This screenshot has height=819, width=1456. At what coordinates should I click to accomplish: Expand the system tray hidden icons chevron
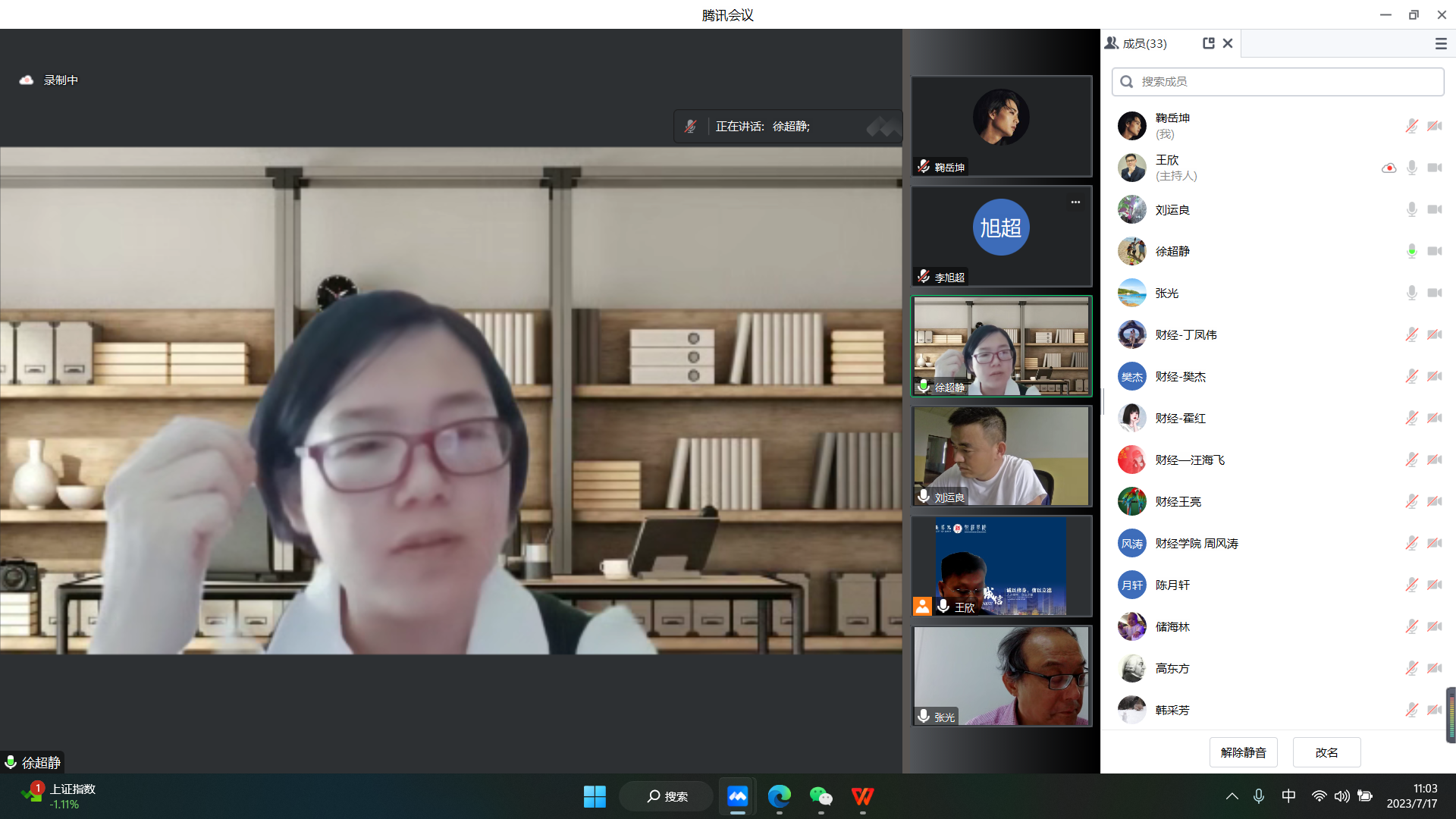(x=1232, y=796)
